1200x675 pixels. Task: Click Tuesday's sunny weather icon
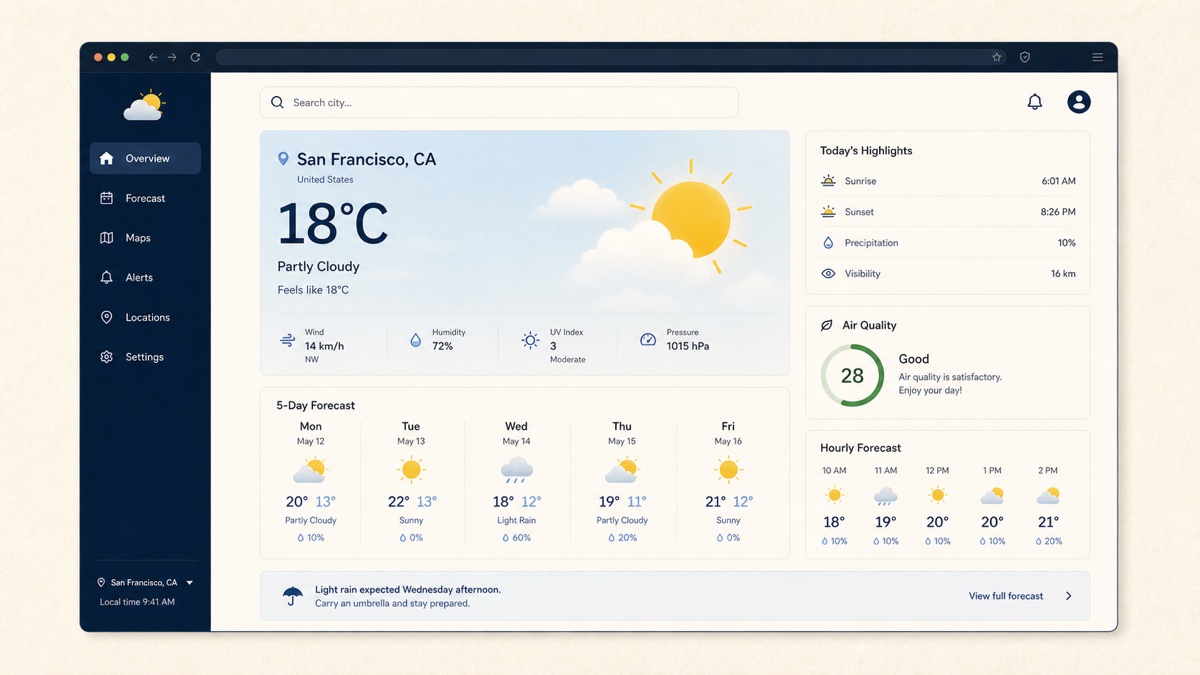(x=411, y=469)
